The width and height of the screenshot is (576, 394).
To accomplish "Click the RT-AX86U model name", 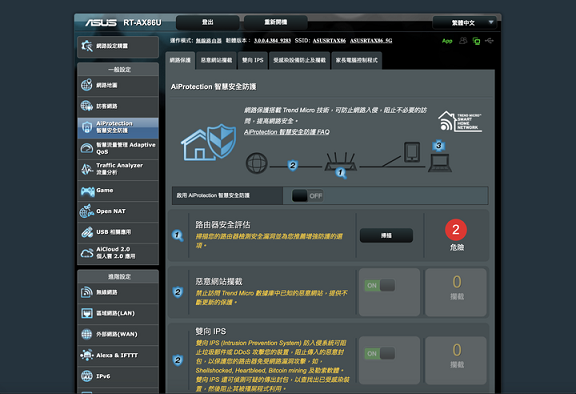I will click(x=142, y=23).
